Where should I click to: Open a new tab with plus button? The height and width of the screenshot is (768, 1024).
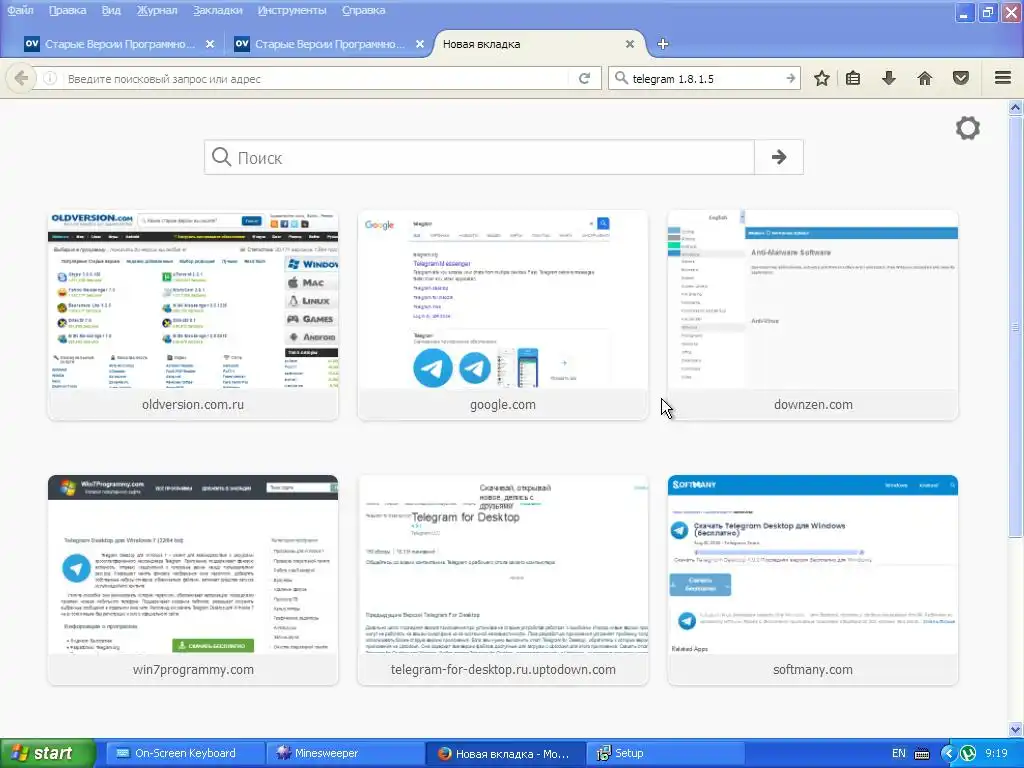tap(663, 44)
